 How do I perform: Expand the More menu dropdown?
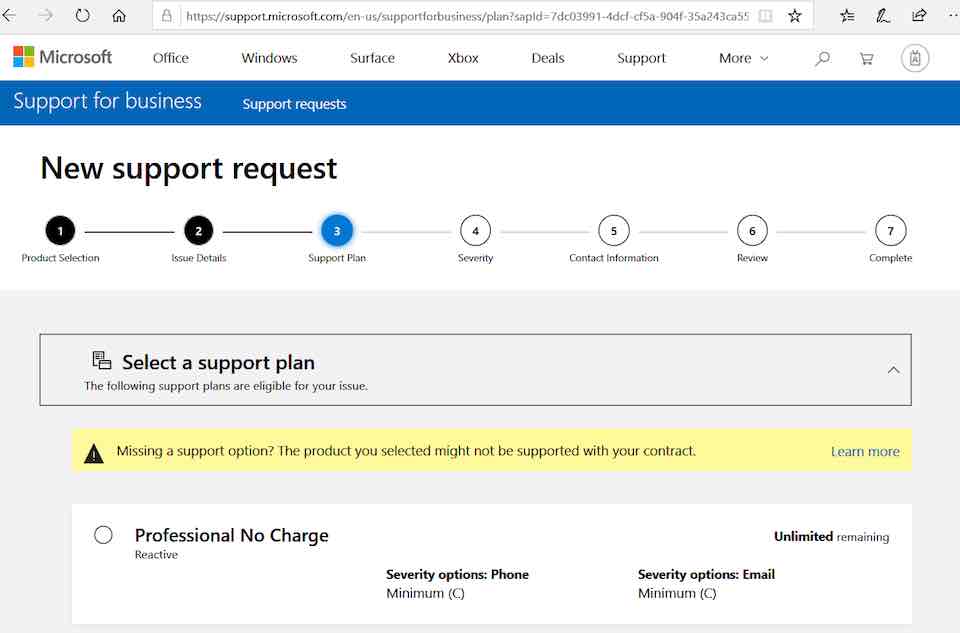743,58
